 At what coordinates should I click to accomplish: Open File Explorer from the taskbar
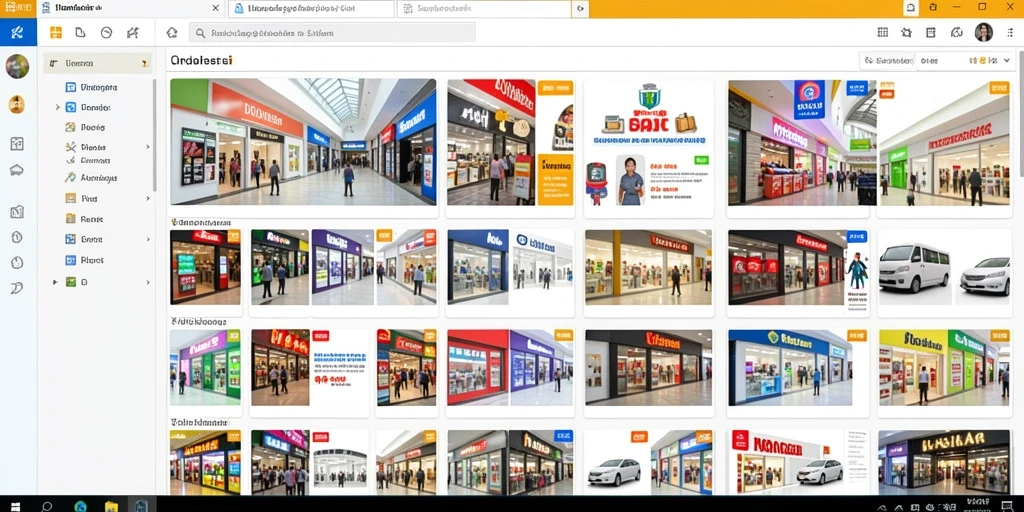coord(112,505)
